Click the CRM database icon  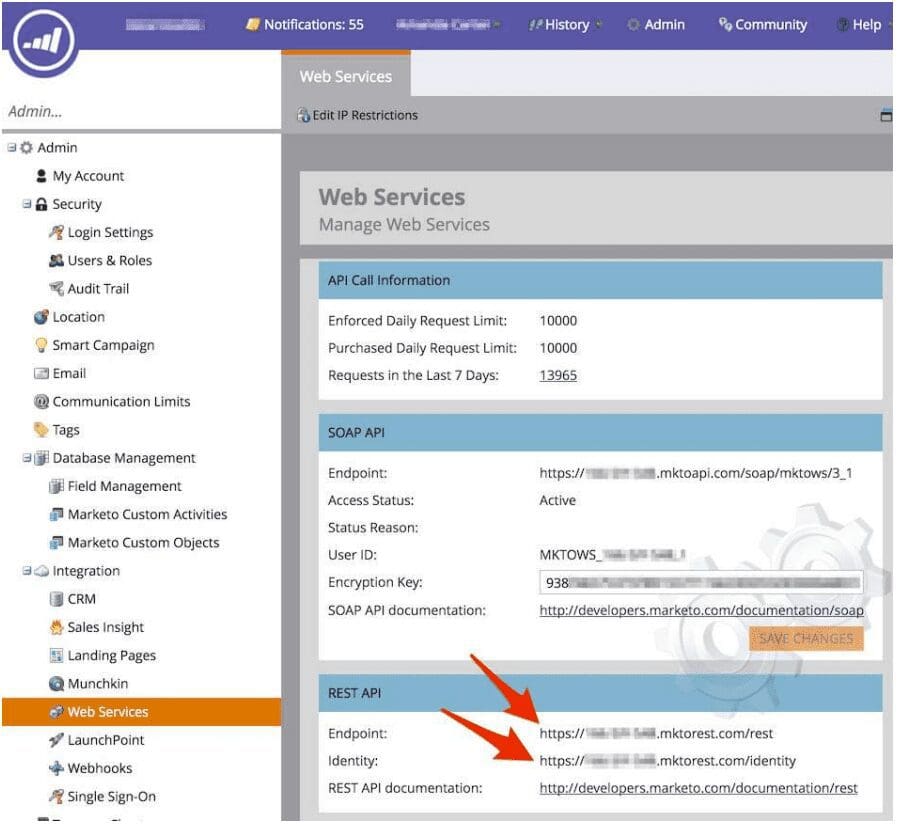point(56,600)
